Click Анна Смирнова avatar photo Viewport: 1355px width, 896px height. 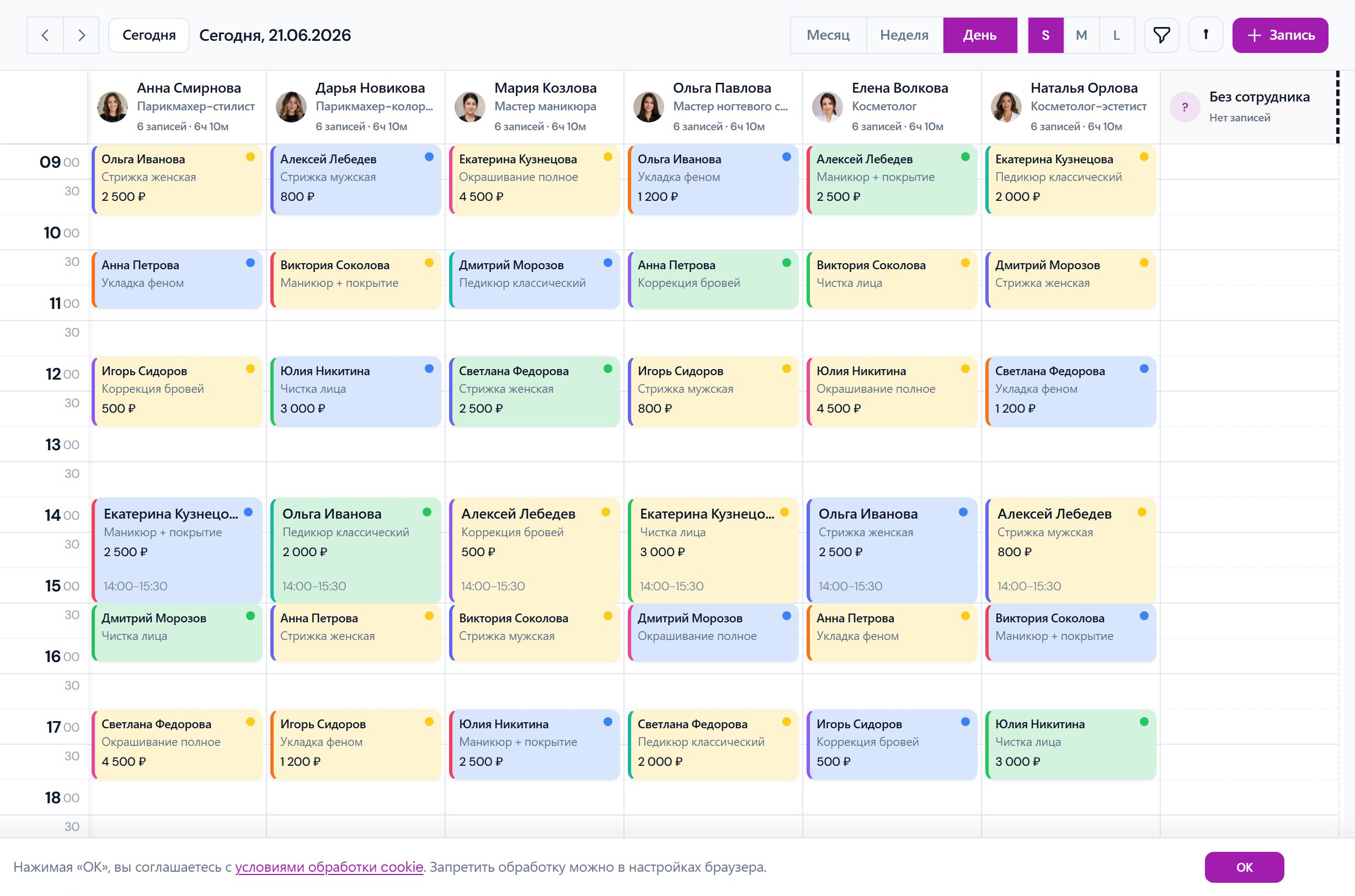[112, 107]
